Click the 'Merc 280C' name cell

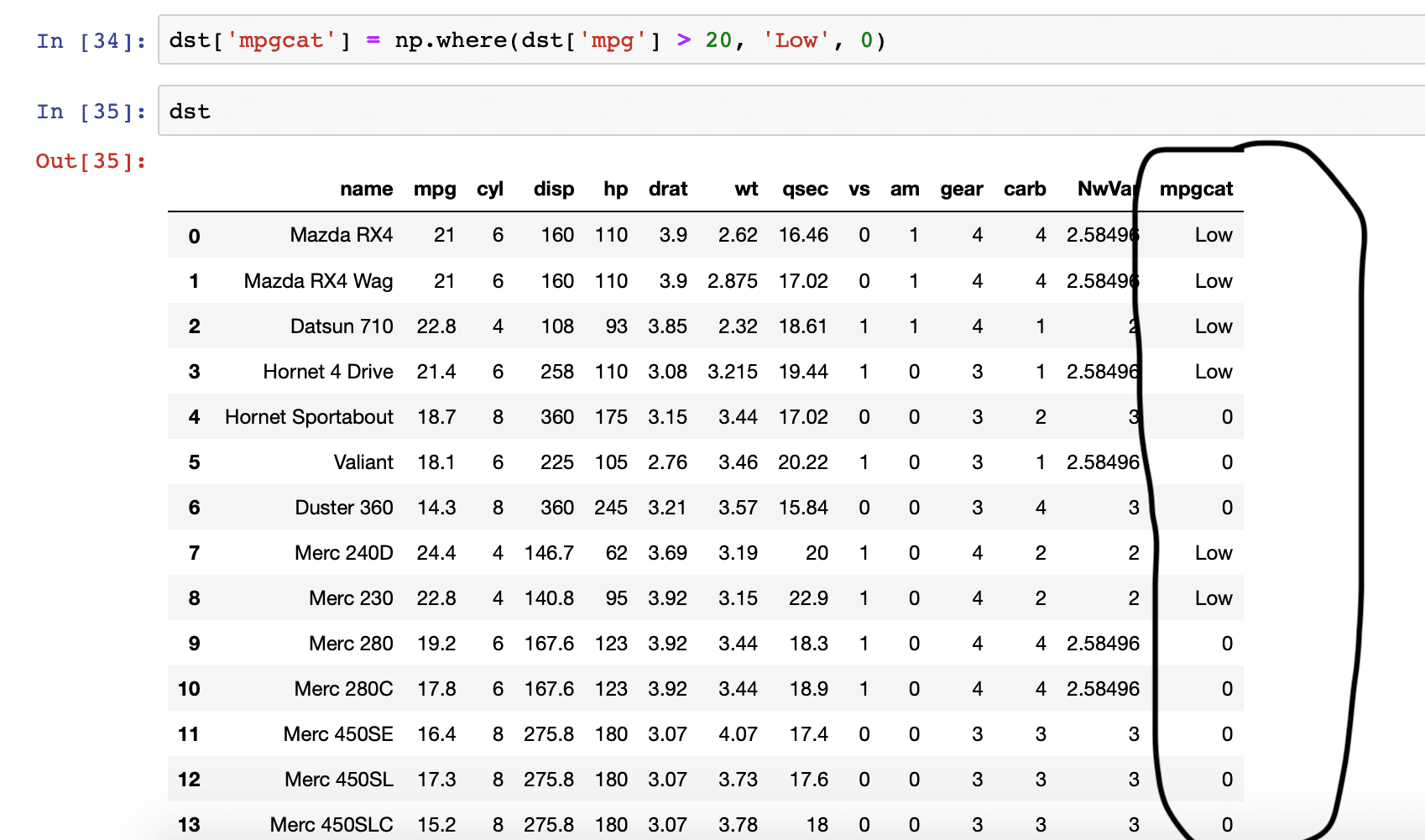click(x=343, y=689)
